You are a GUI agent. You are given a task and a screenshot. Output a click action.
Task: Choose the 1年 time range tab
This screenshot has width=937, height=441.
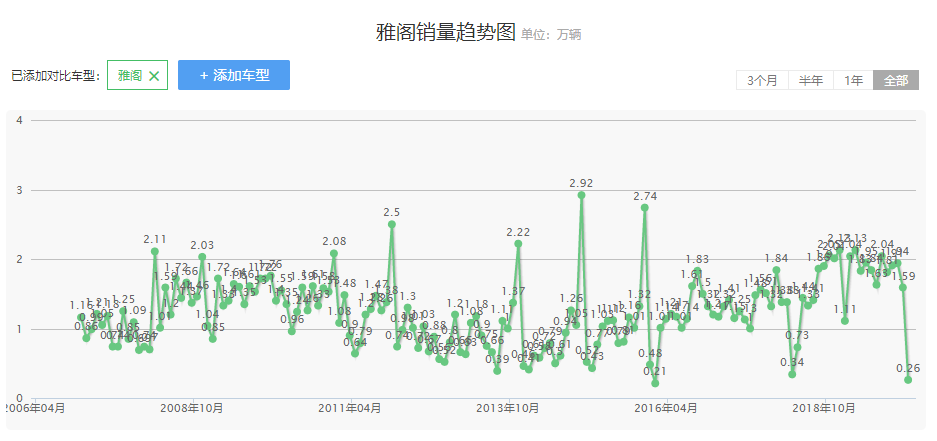click(x=853, y=81)
